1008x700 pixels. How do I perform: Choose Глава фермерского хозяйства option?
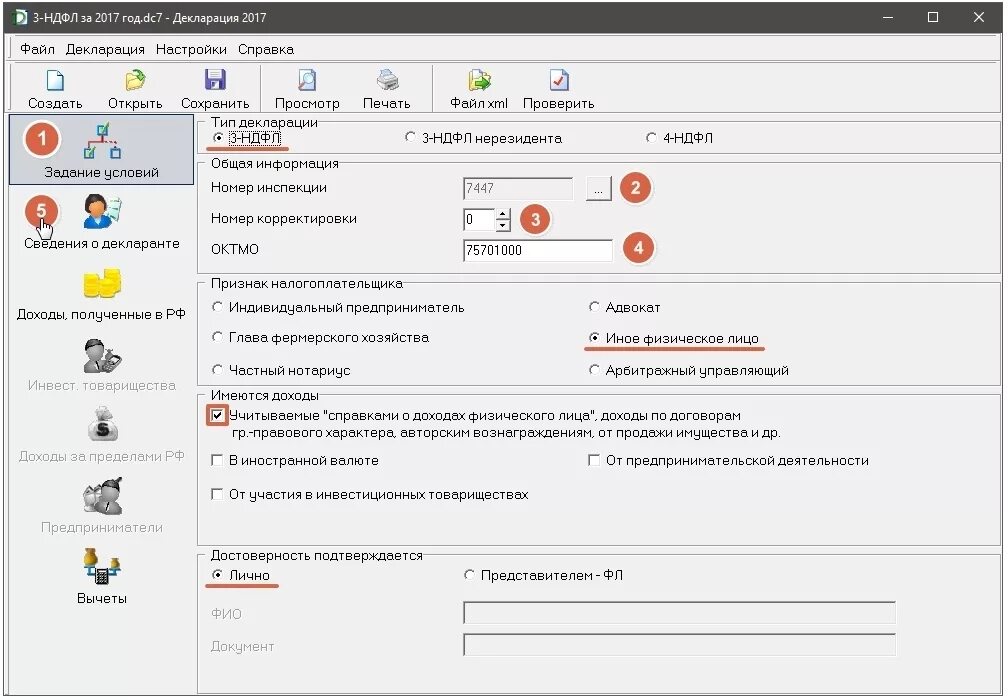coord(217,337)
